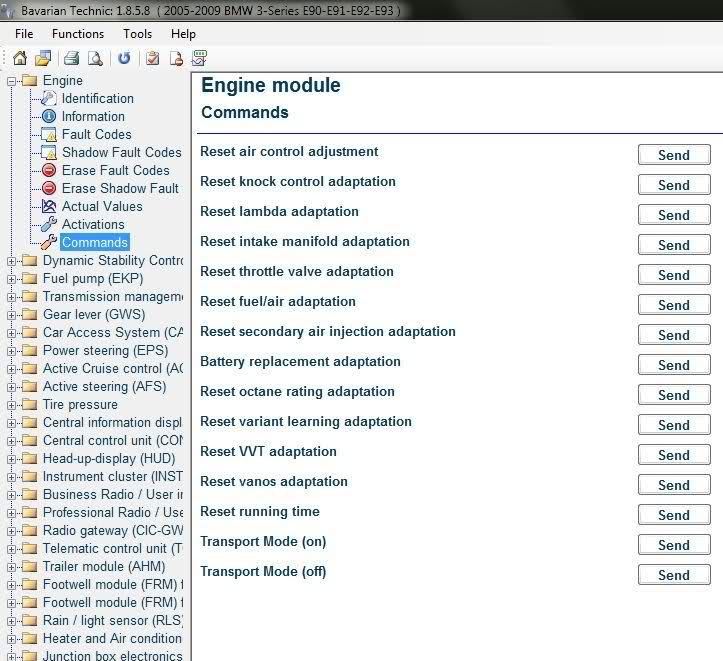
Task: Send Transport Mode (on) command
Action: (x=674, y=545)
